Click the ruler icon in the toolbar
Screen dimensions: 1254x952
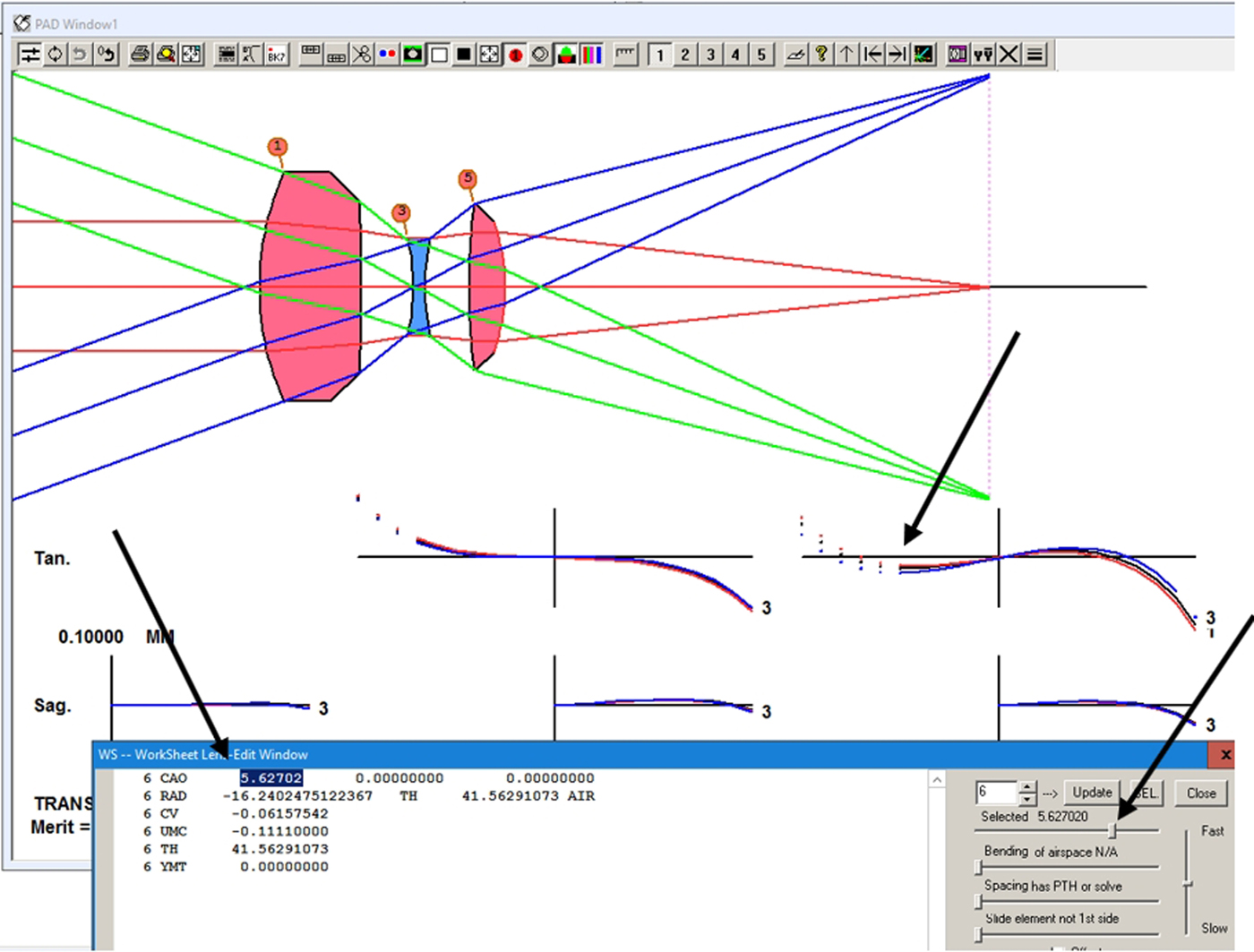[x=625, y=55]
